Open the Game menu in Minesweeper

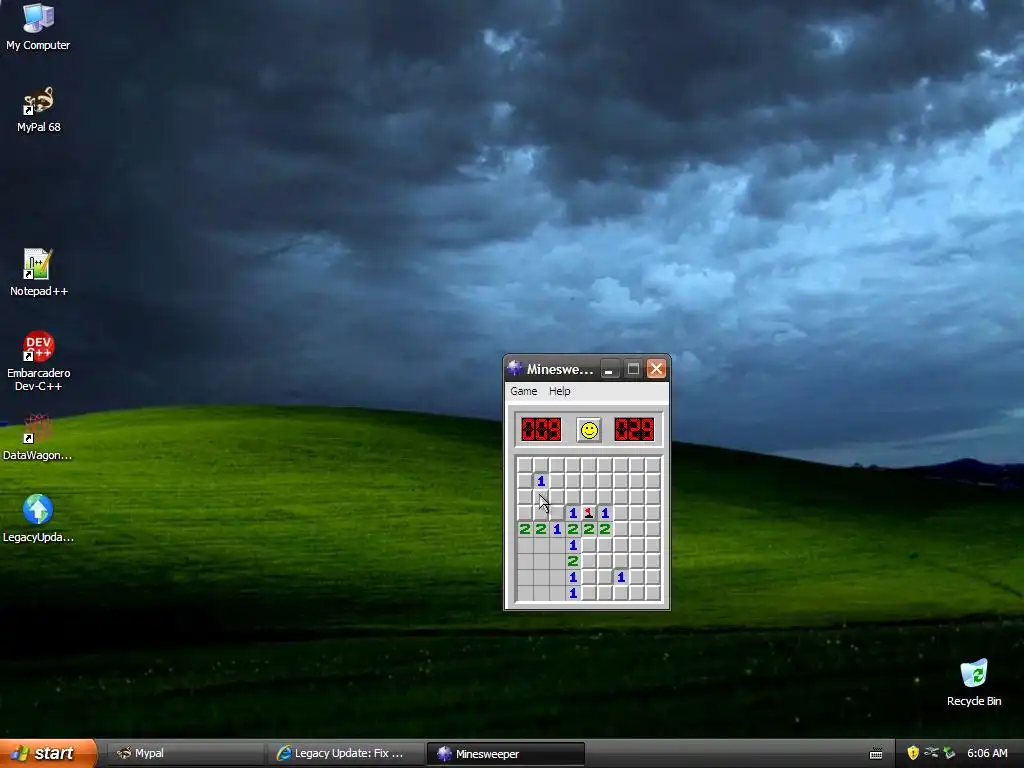pos(524,391)
